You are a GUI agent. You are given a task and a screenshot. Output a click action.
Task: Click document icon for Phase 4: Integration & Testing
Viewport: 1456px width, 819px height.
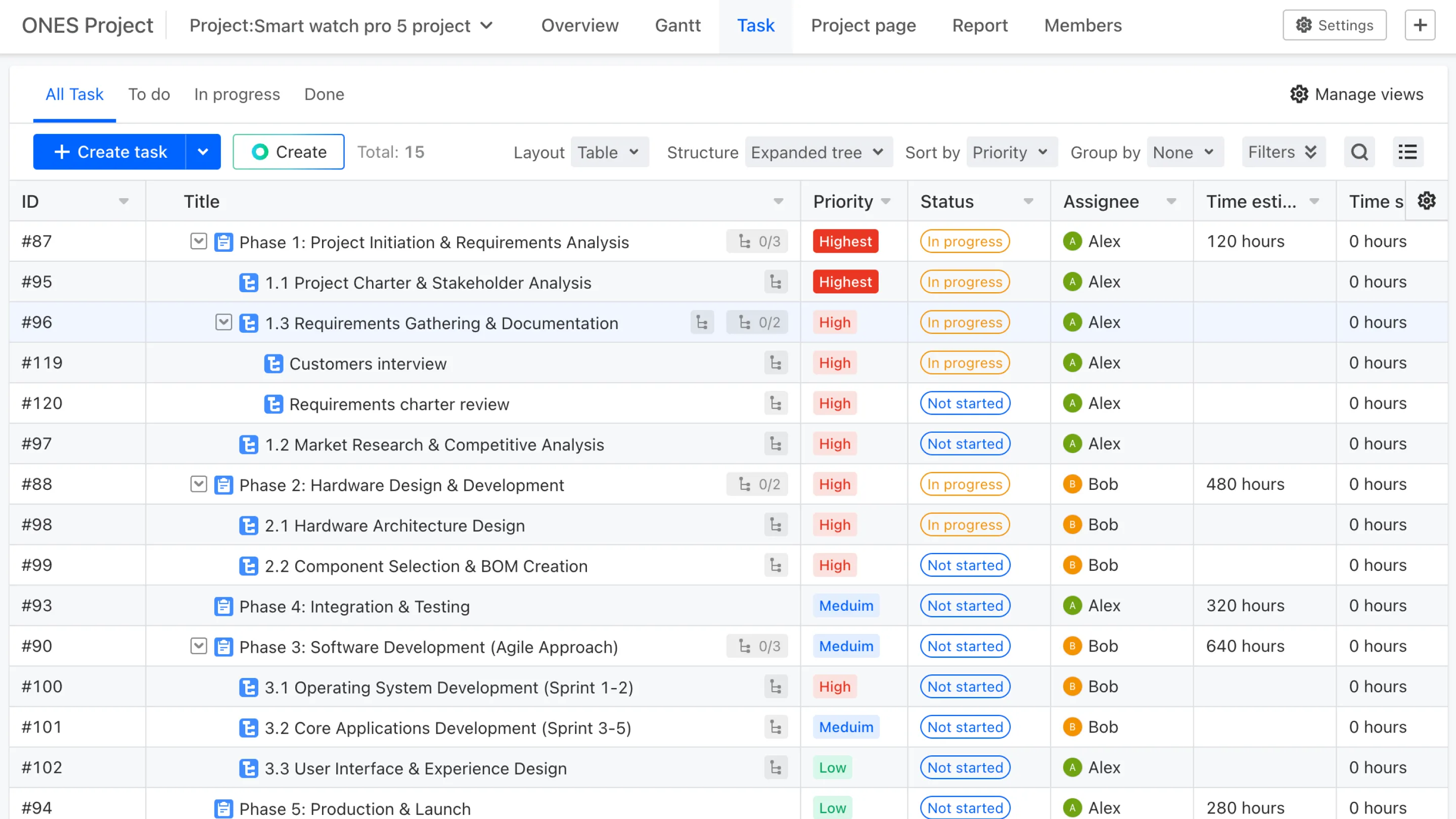coord(223,607)
